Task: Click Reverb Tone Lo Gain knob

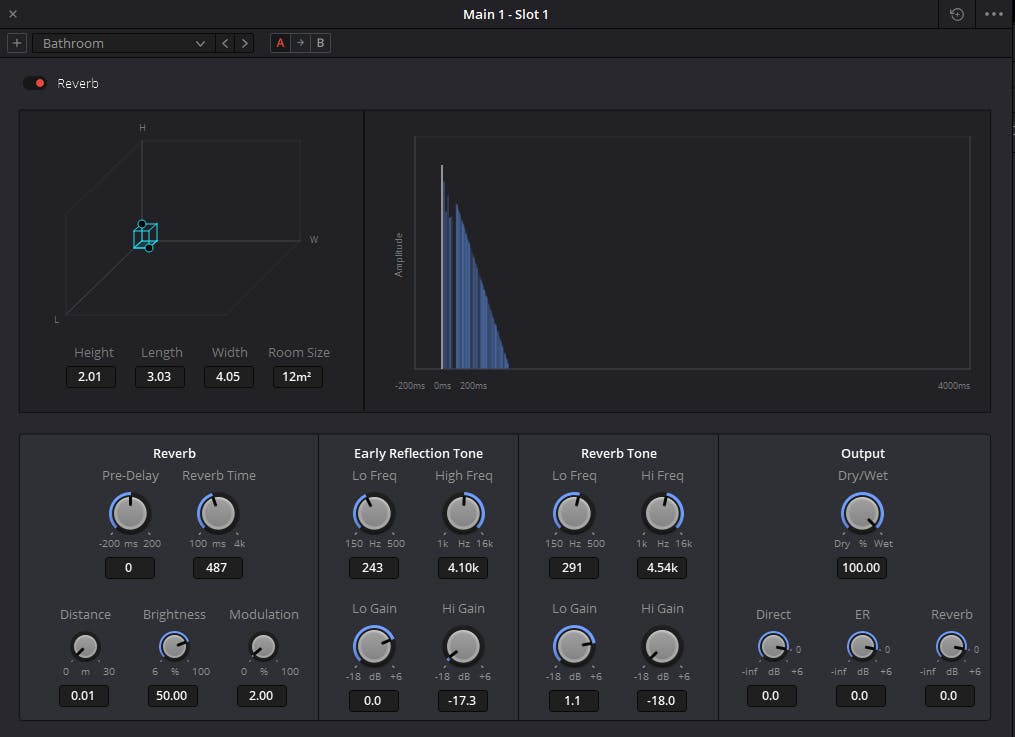Action: (x=574, y=646)
